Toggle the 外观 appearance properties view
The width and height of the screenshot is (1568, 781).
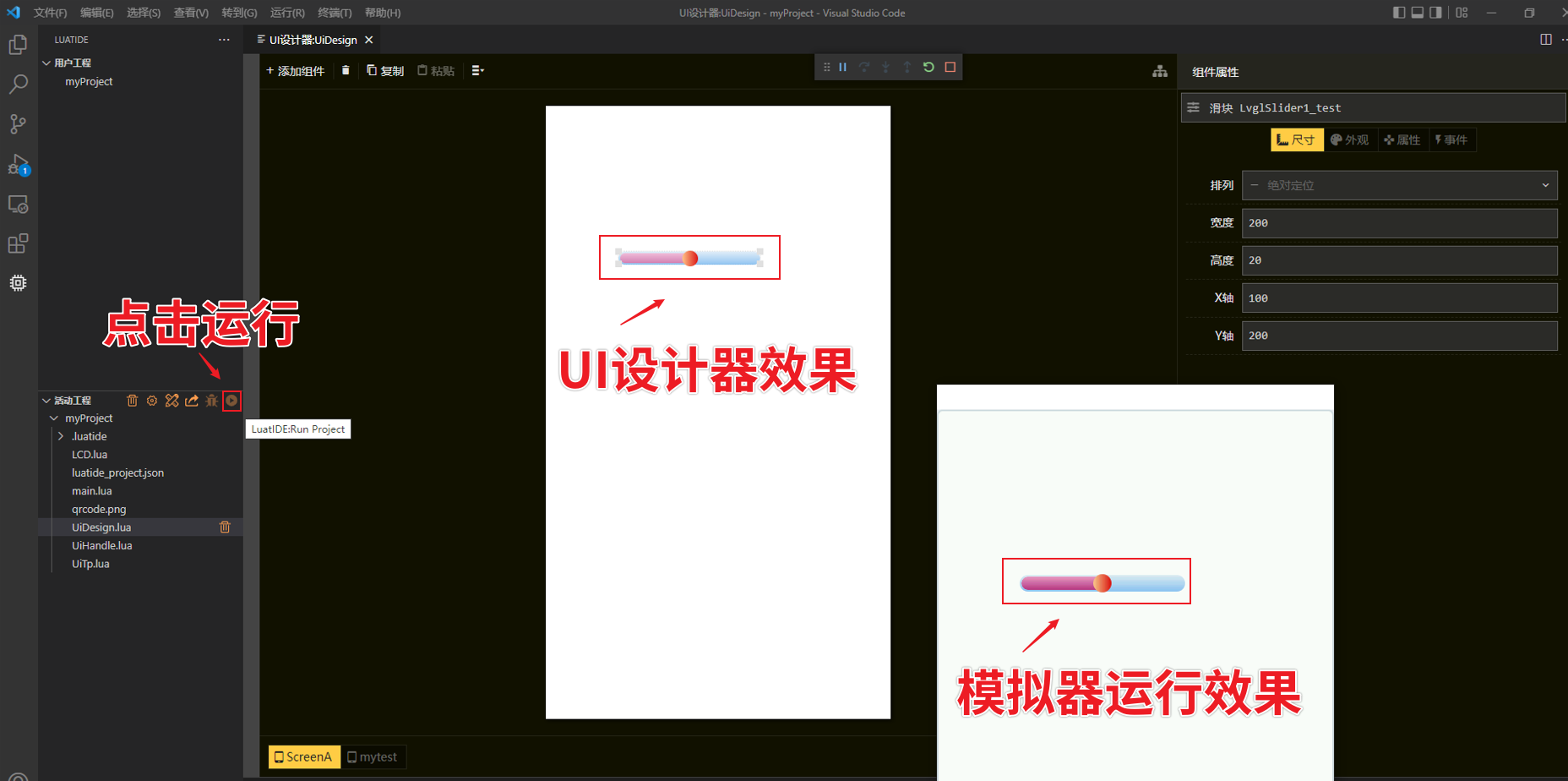1349,139
